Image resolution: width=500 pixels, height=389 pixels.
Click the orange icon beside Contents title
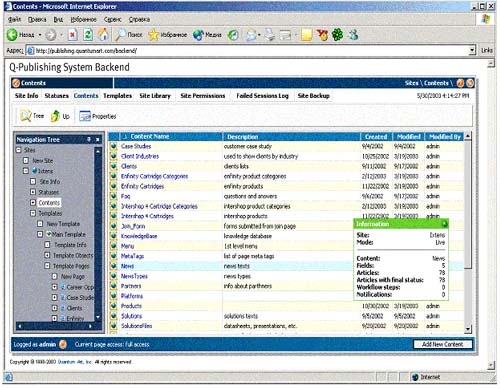coord(16,83)
